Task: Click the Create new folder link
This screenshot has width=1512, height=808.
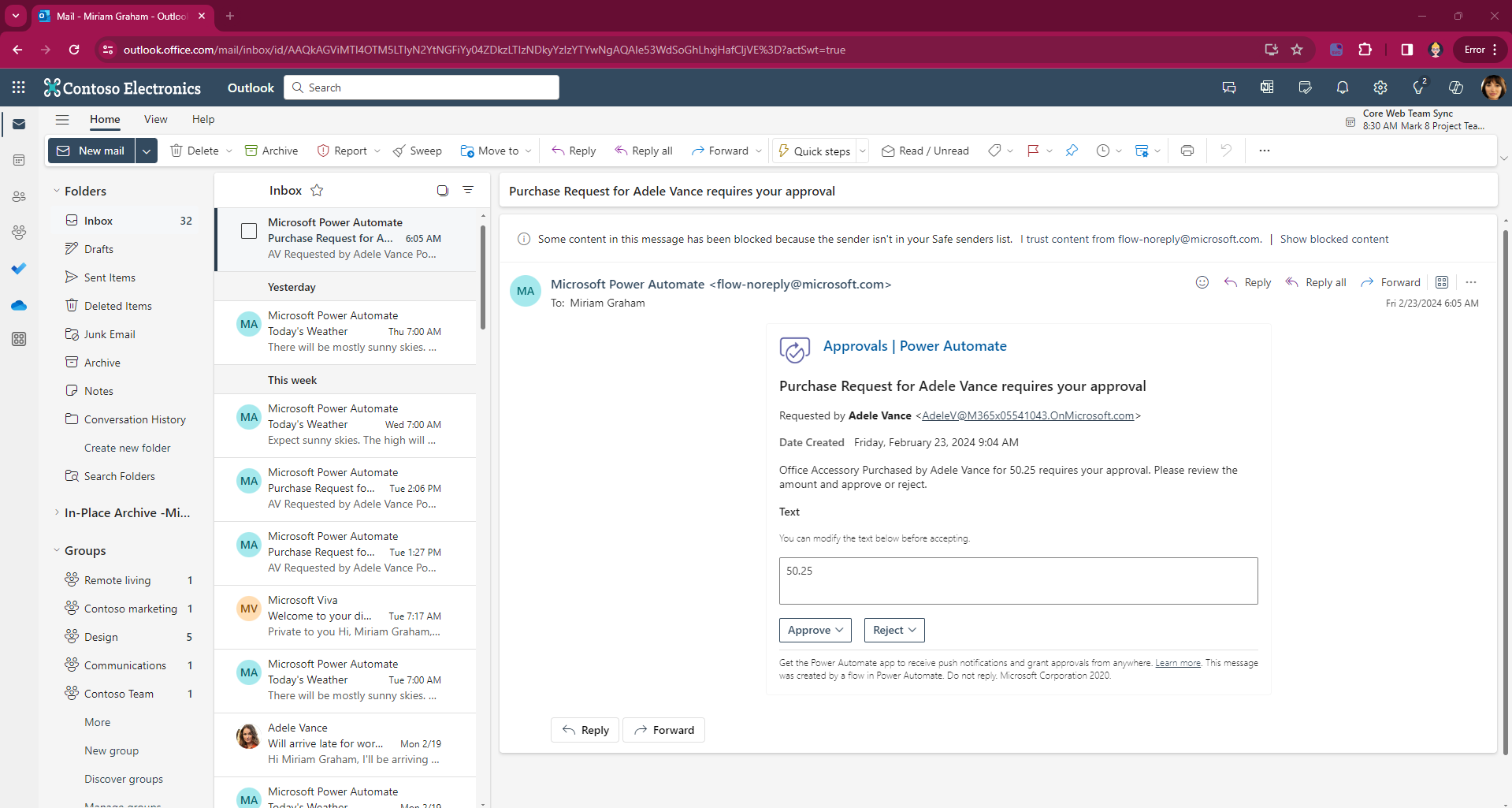Action: pos(128,448)
